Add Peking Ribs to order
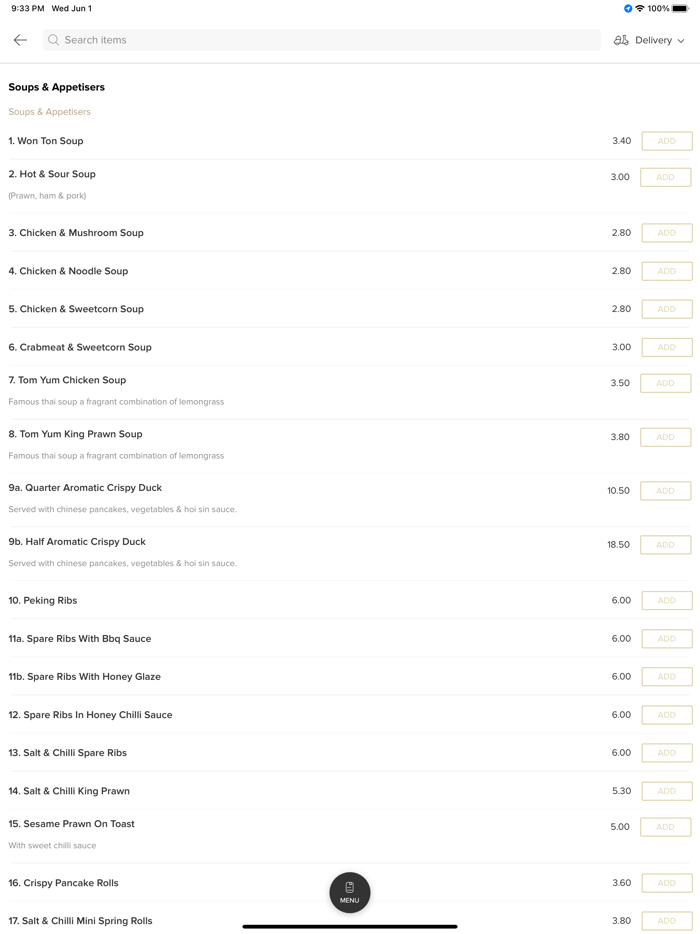 pyautogui.click(x=666, y=601)
